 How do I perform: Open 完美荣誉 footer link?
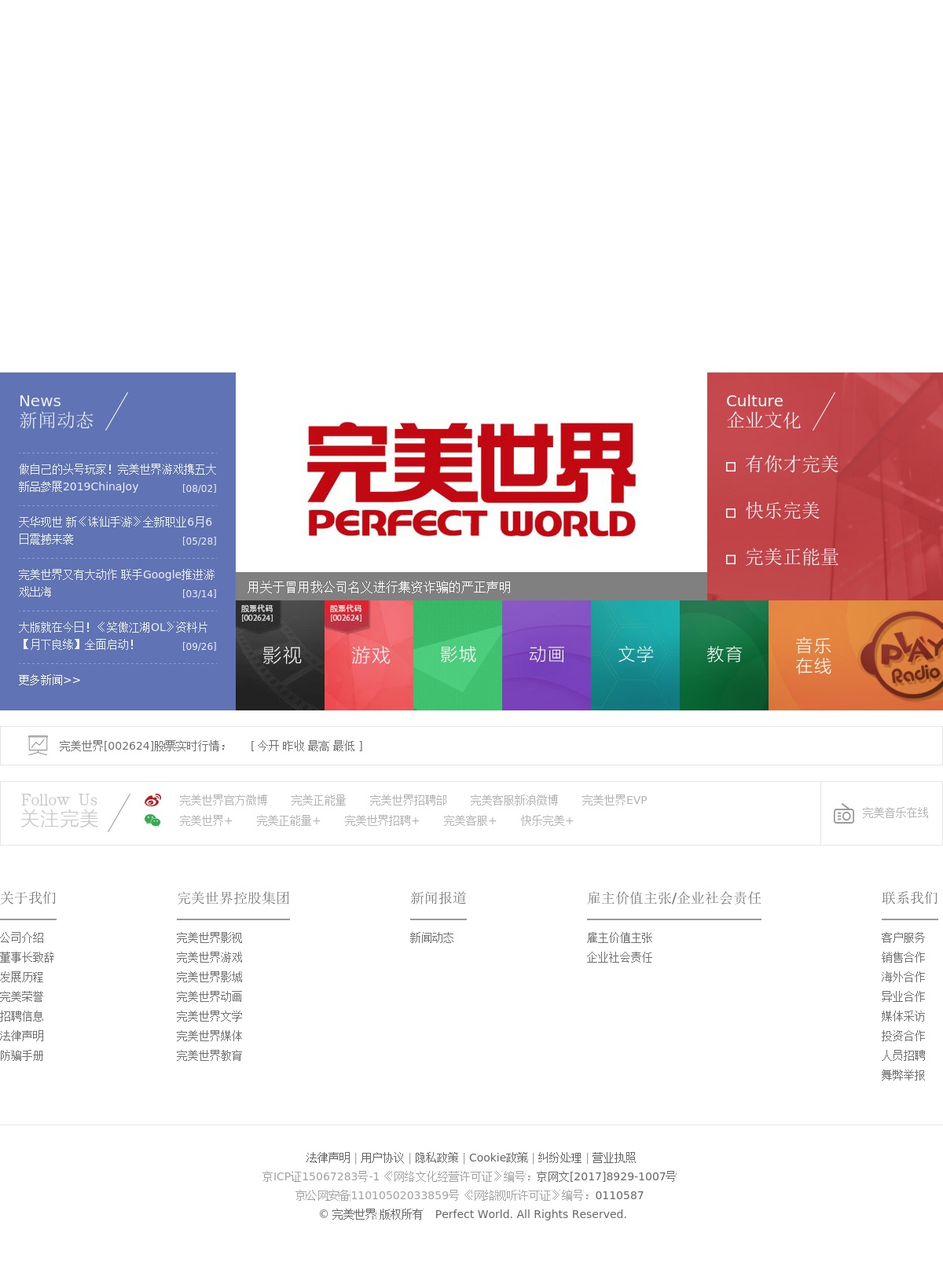[x=22, y=996]
